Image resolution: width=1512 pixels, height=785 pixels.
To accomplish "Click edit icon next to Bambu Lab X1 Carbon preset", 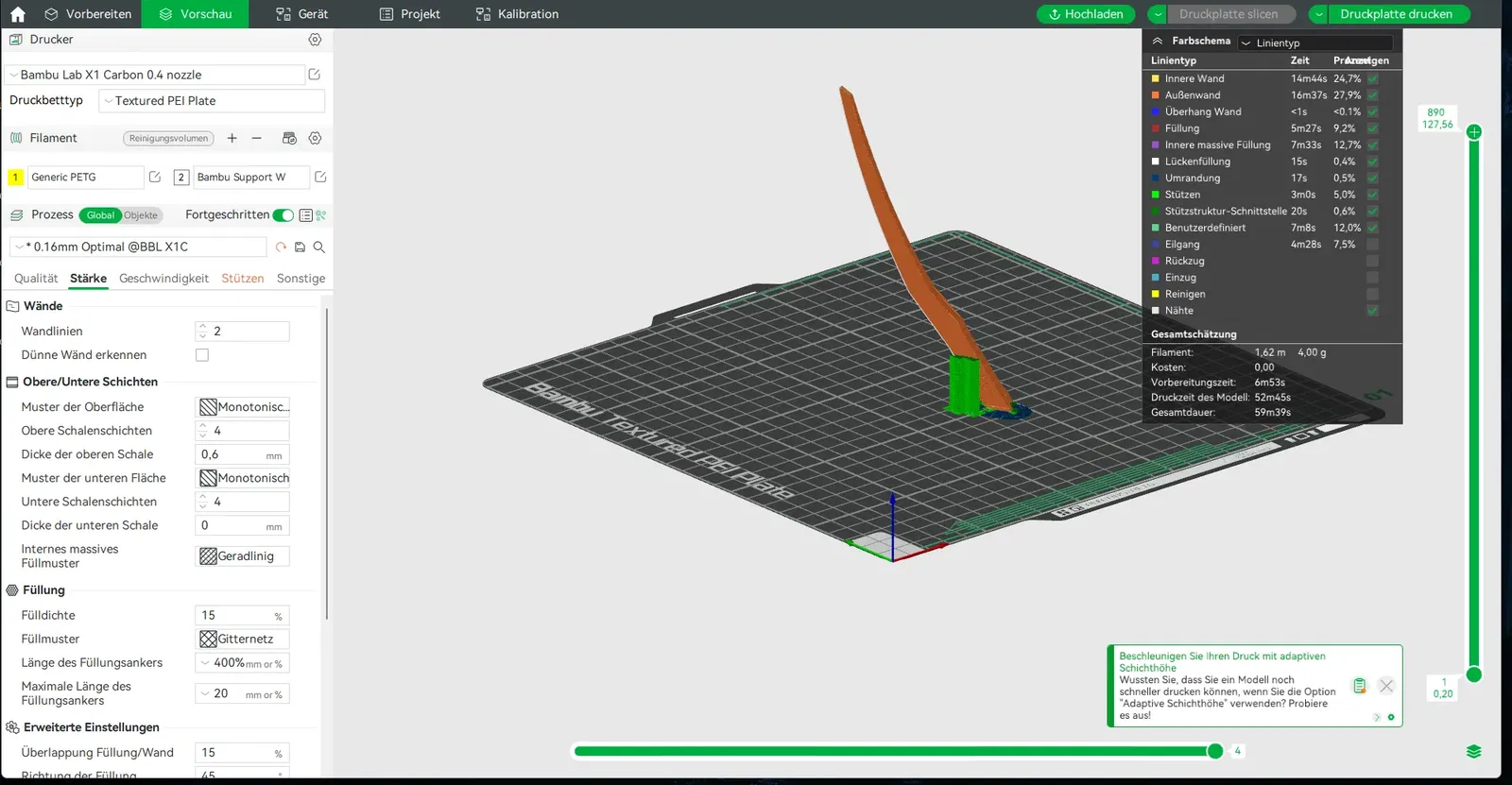I will (315, 75).
